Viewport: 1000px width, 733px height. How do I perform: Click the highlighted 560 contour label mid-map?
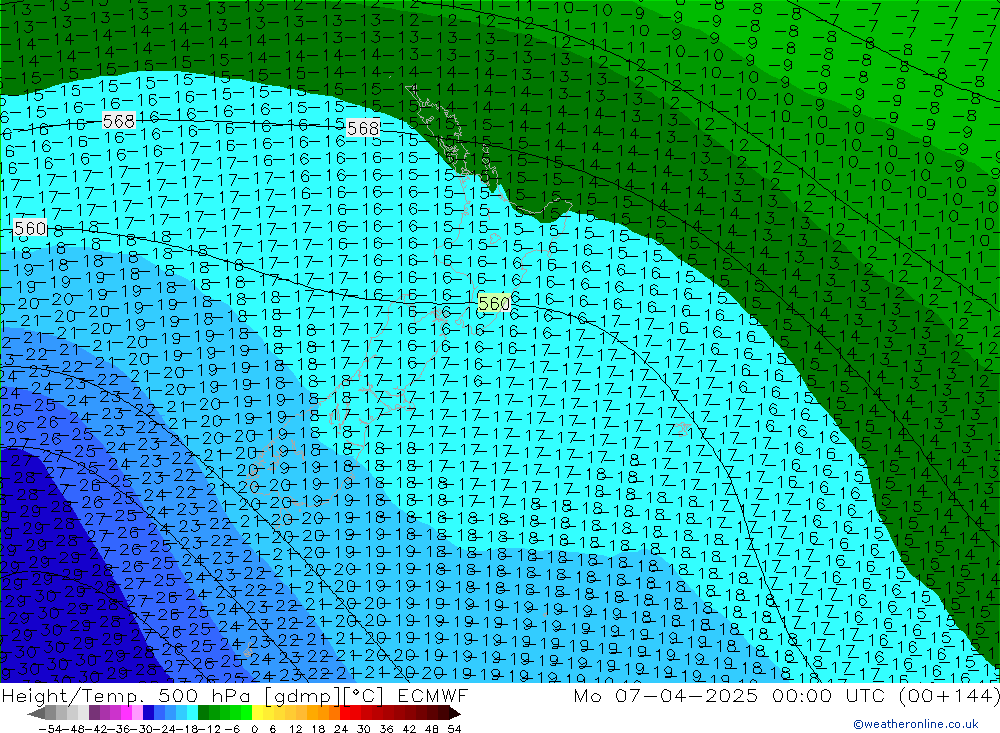coord(494,303)
